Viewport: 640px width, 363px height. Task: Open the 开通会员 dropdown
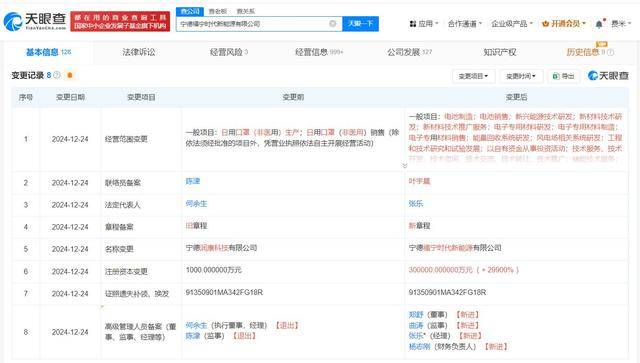pyautogui.click(x=564, y=24)
